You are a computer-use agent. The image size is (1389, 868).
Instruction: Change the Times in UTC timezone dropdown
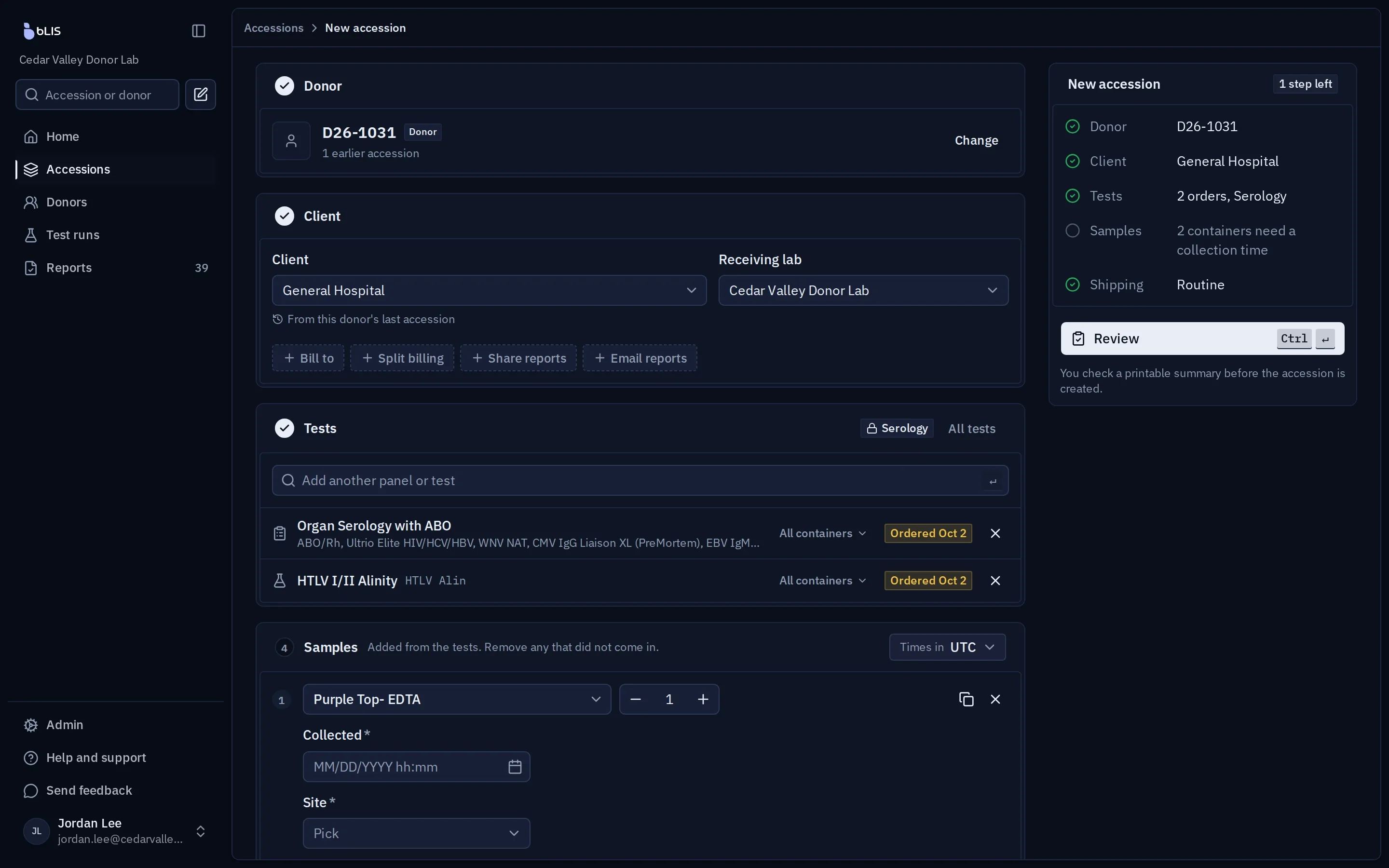[947, 647]
